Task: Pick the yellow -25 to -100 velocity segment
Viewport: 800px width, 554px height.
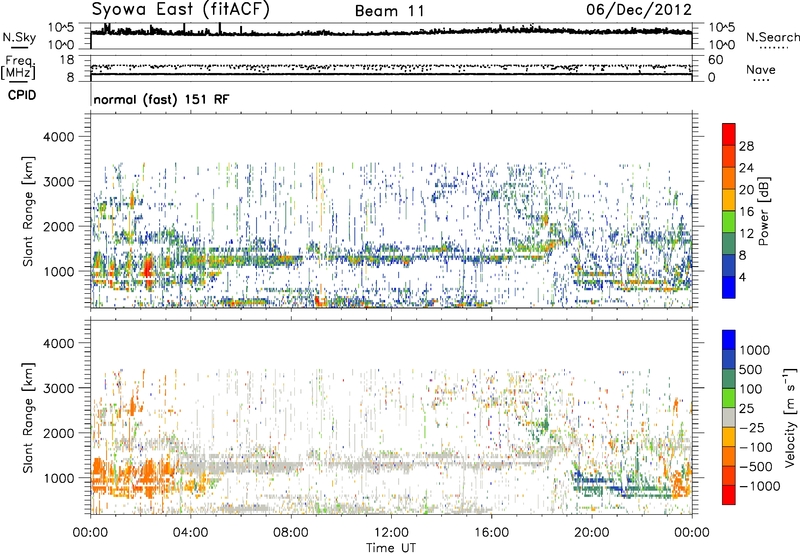Action: tap(729, 437)
